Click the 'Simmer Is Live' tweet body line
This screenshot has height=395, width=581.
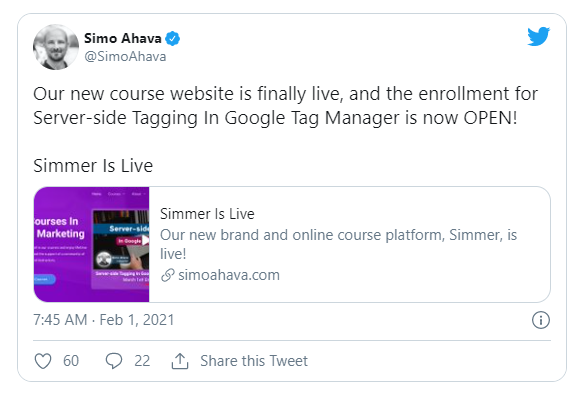93,166
